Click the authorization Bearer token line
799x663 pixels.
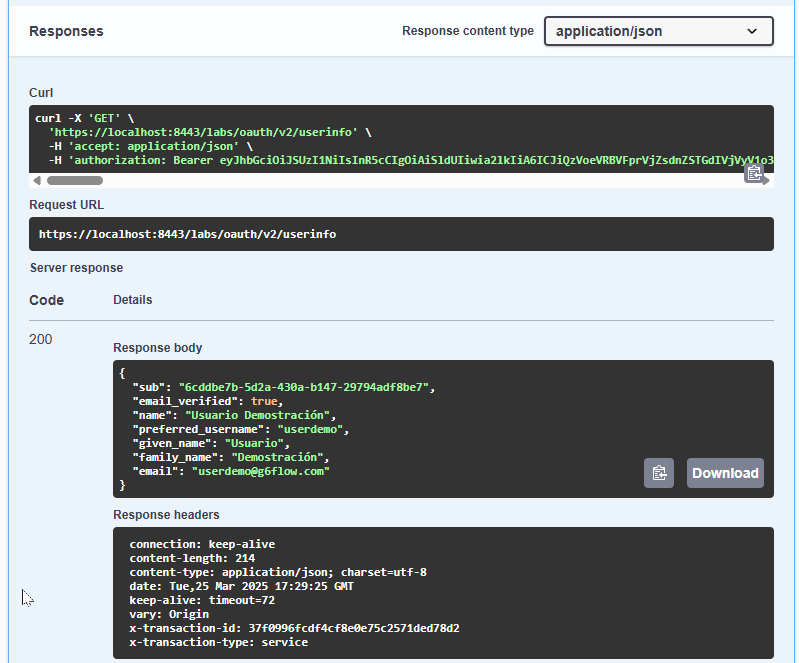click(411, 160)
